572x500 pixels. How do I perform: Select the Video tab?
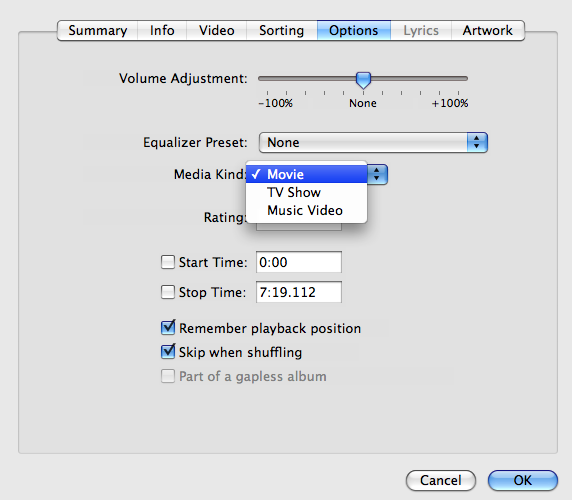(216, 30)
